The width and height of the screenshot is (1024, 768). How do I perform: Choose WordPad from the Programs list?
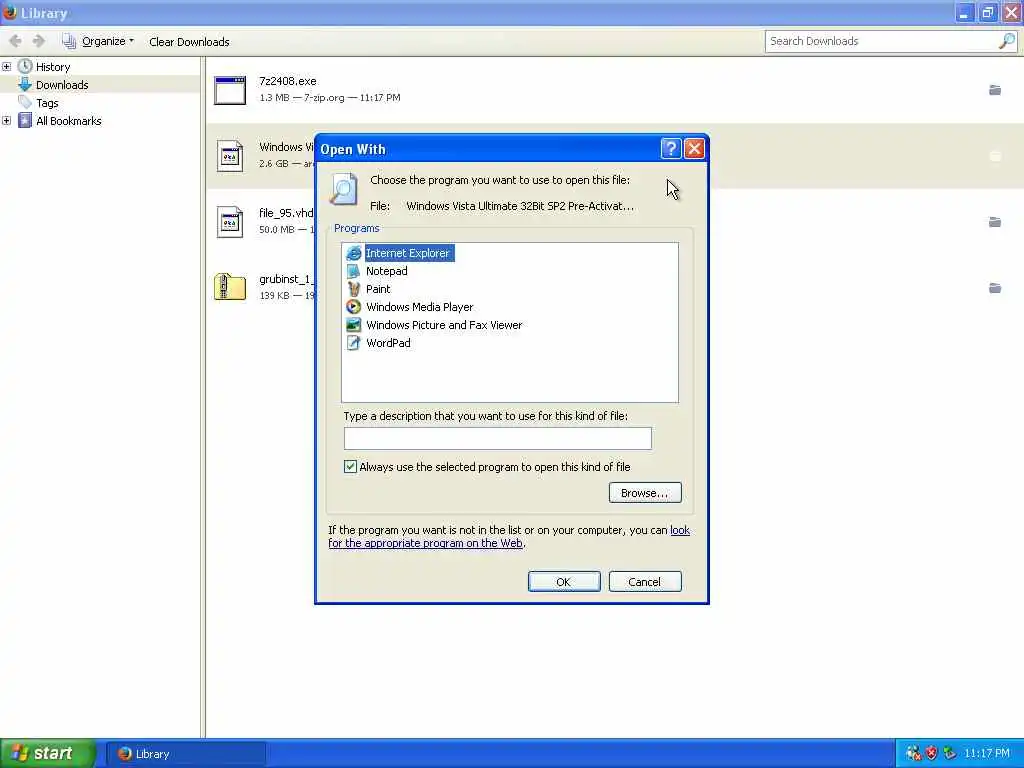388,343
